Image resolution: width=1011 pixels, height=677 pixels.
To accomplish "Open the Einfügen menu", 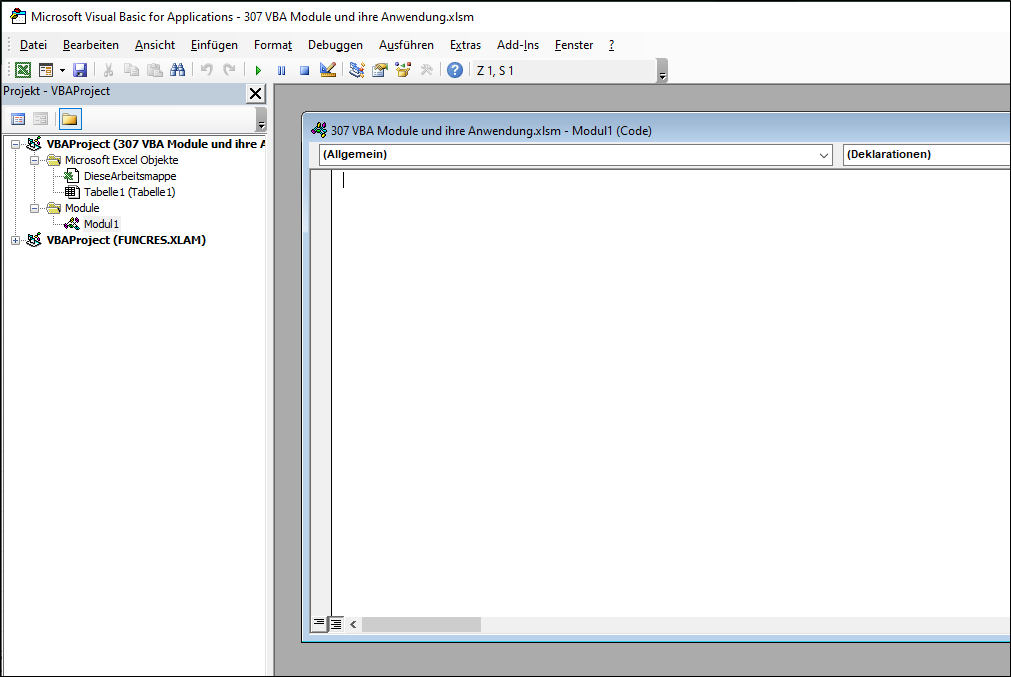I will tap(214, 45).
